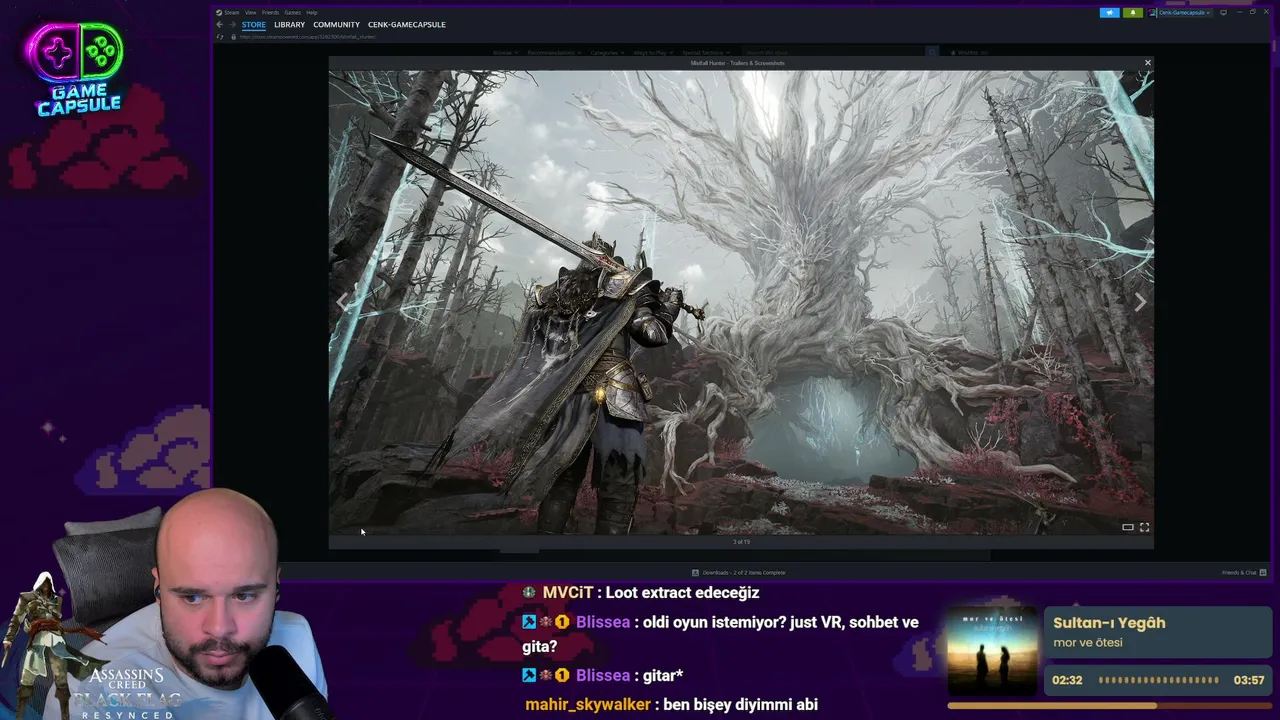Click the Sultan-ı Yegâh song title
This screenshot has height=720, width=1280.
point(1109,623)
